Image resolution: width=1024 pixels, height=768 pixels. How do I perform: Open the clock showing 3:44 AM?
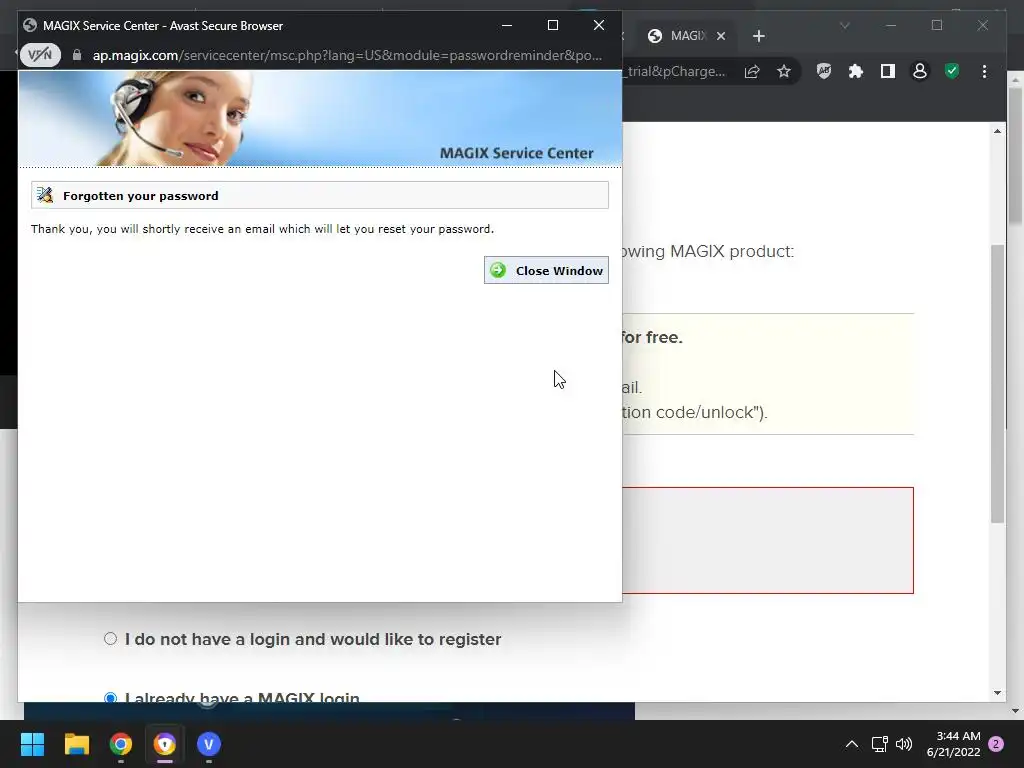(x=953, y=744)
